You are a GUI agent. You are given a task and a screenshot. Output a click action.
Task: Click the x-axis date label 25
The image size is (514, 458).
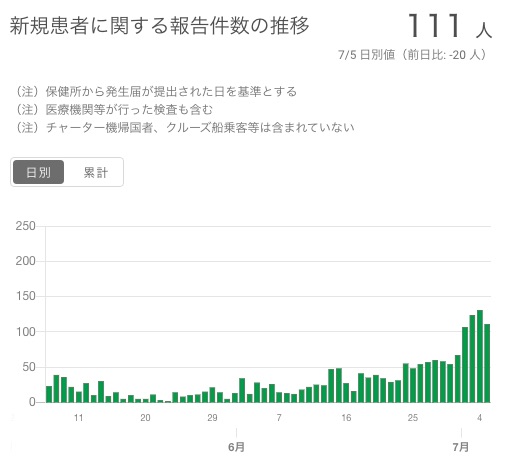[413, 418]
